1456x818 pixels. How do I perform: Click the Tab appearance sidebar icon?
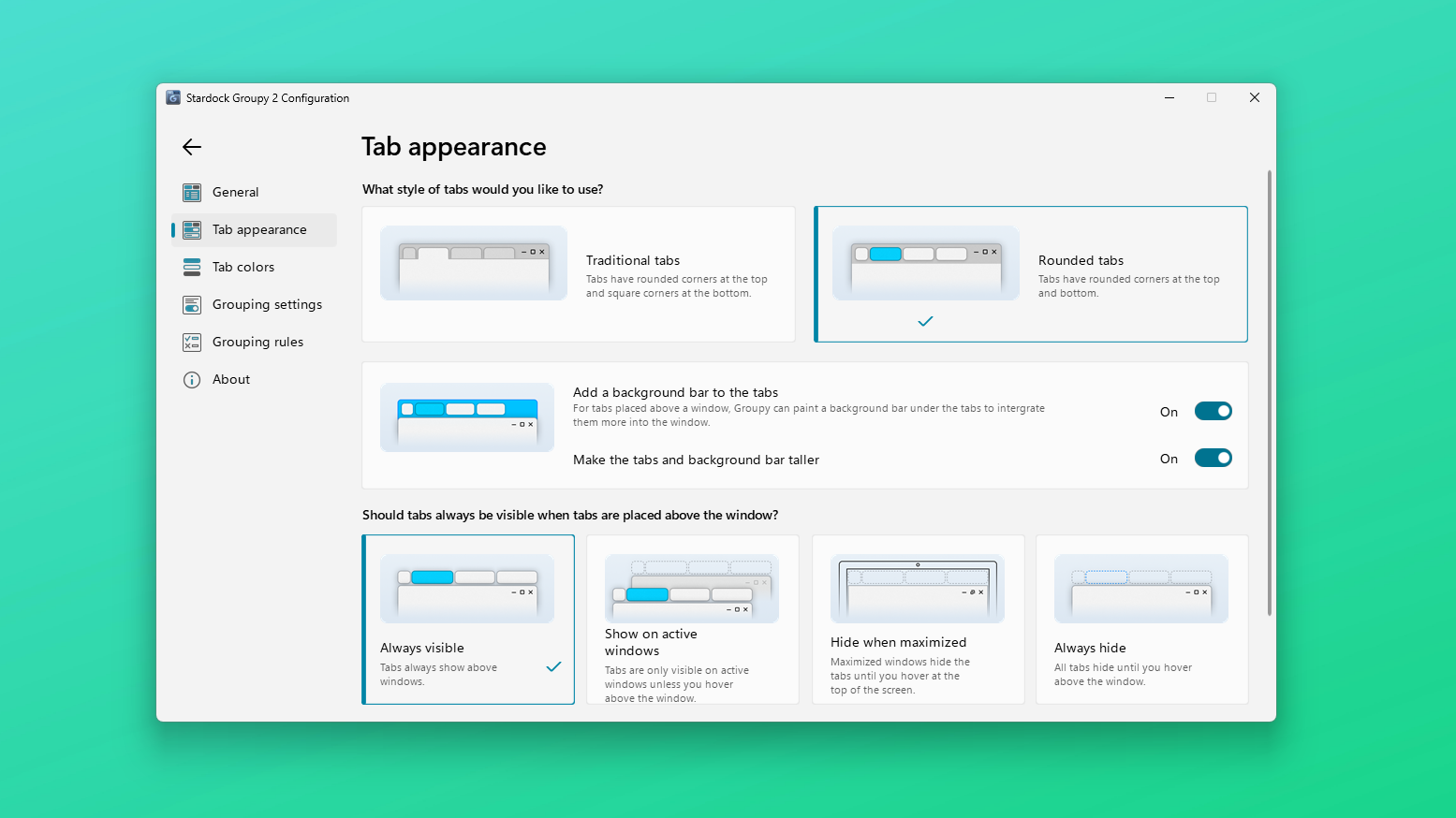click(x=192, y=229)
